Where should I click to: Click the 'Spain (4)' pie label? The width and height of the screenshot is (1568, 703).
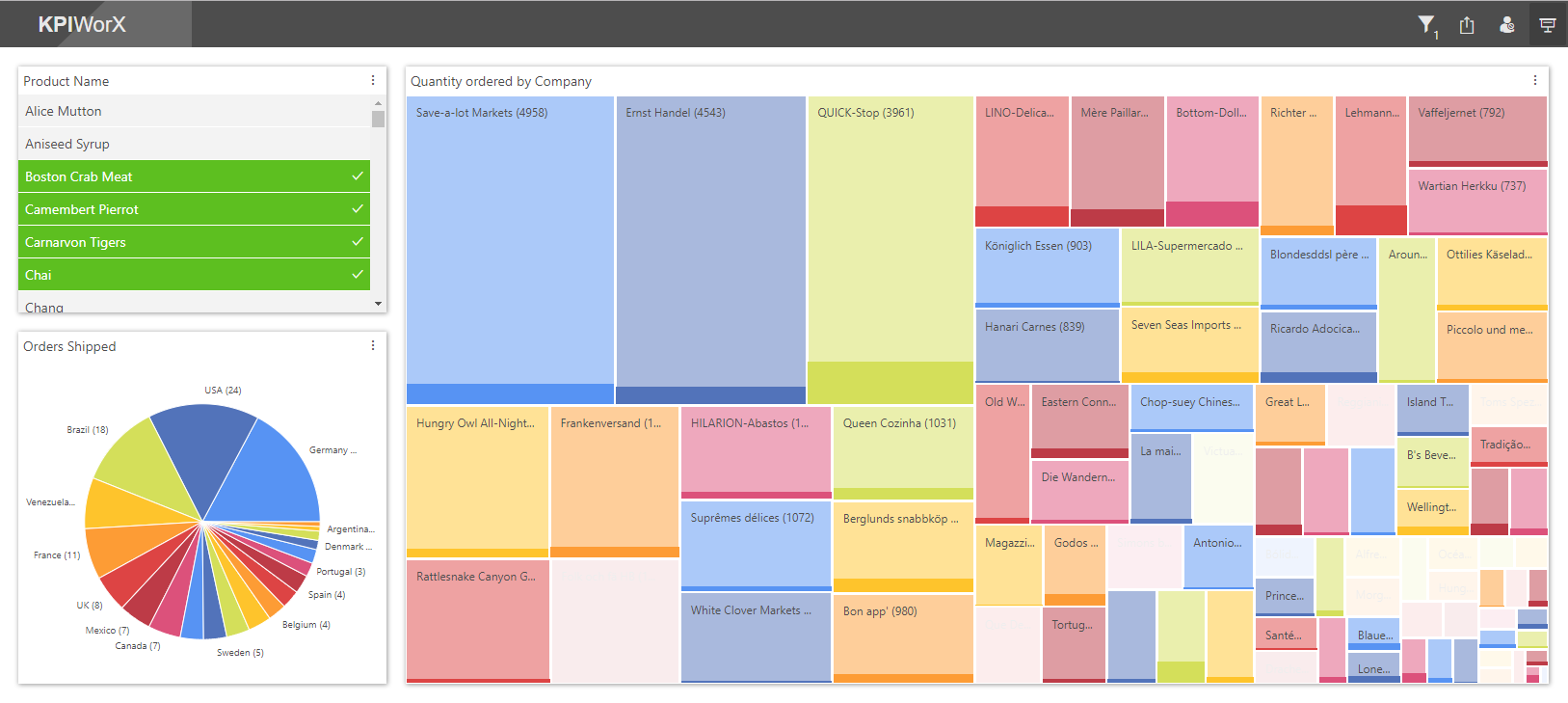(327, 595)
